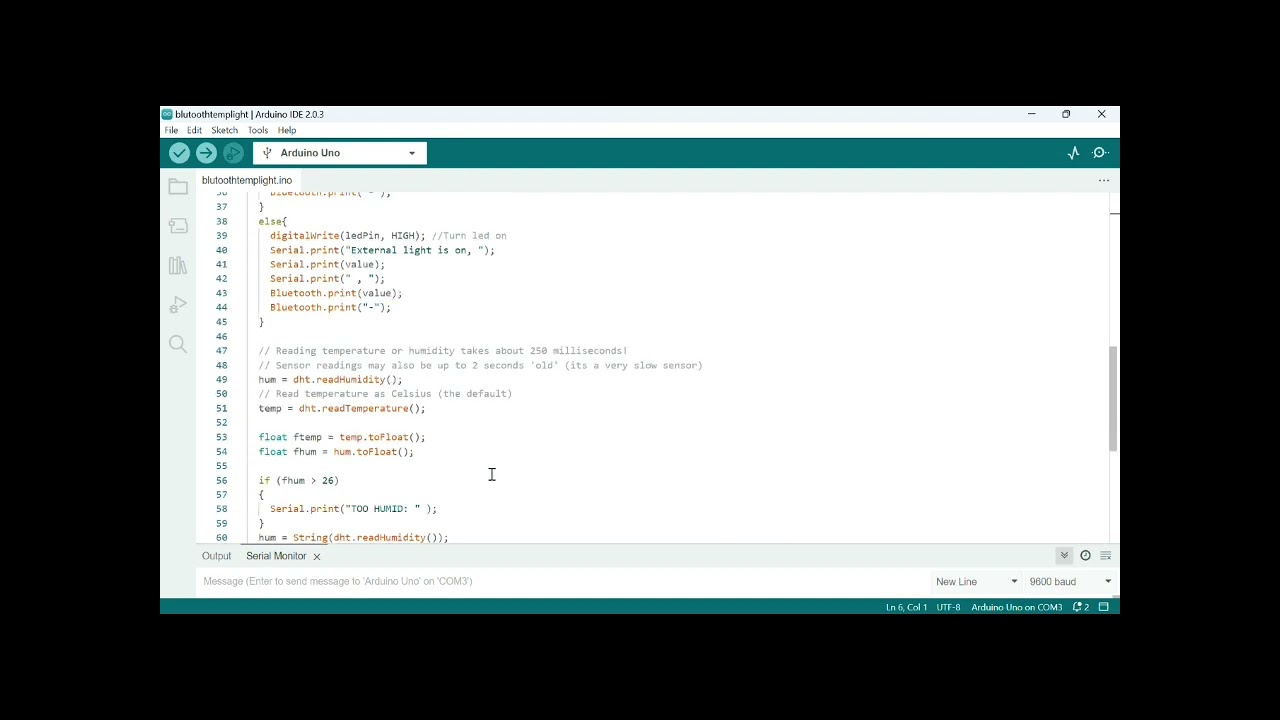Click the 'Serial.print("External light is on, ")' line
Viewport: 1280px width, 720px height.
382,251
